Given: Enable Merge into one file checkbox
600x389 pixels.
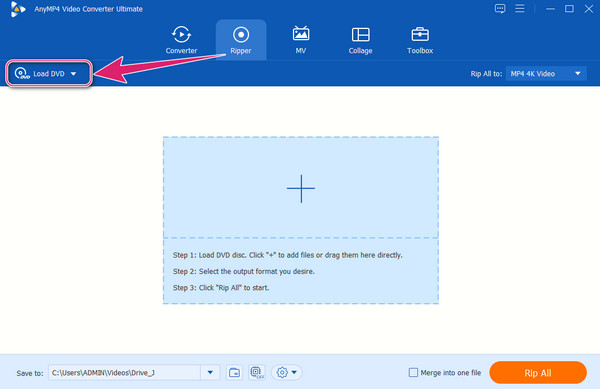Looking at the screenshot, I should tap(413, 373).
